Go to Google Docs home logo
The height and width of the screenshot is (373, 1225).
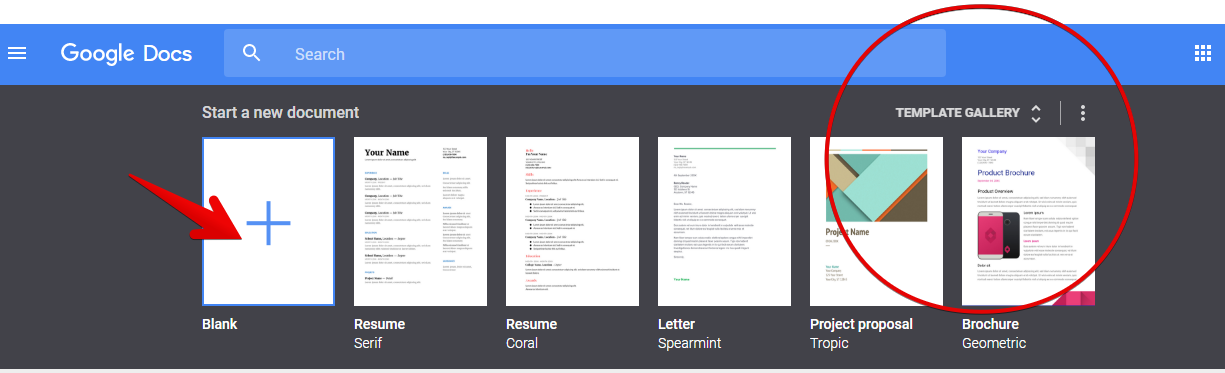click(x=126, y=53)
